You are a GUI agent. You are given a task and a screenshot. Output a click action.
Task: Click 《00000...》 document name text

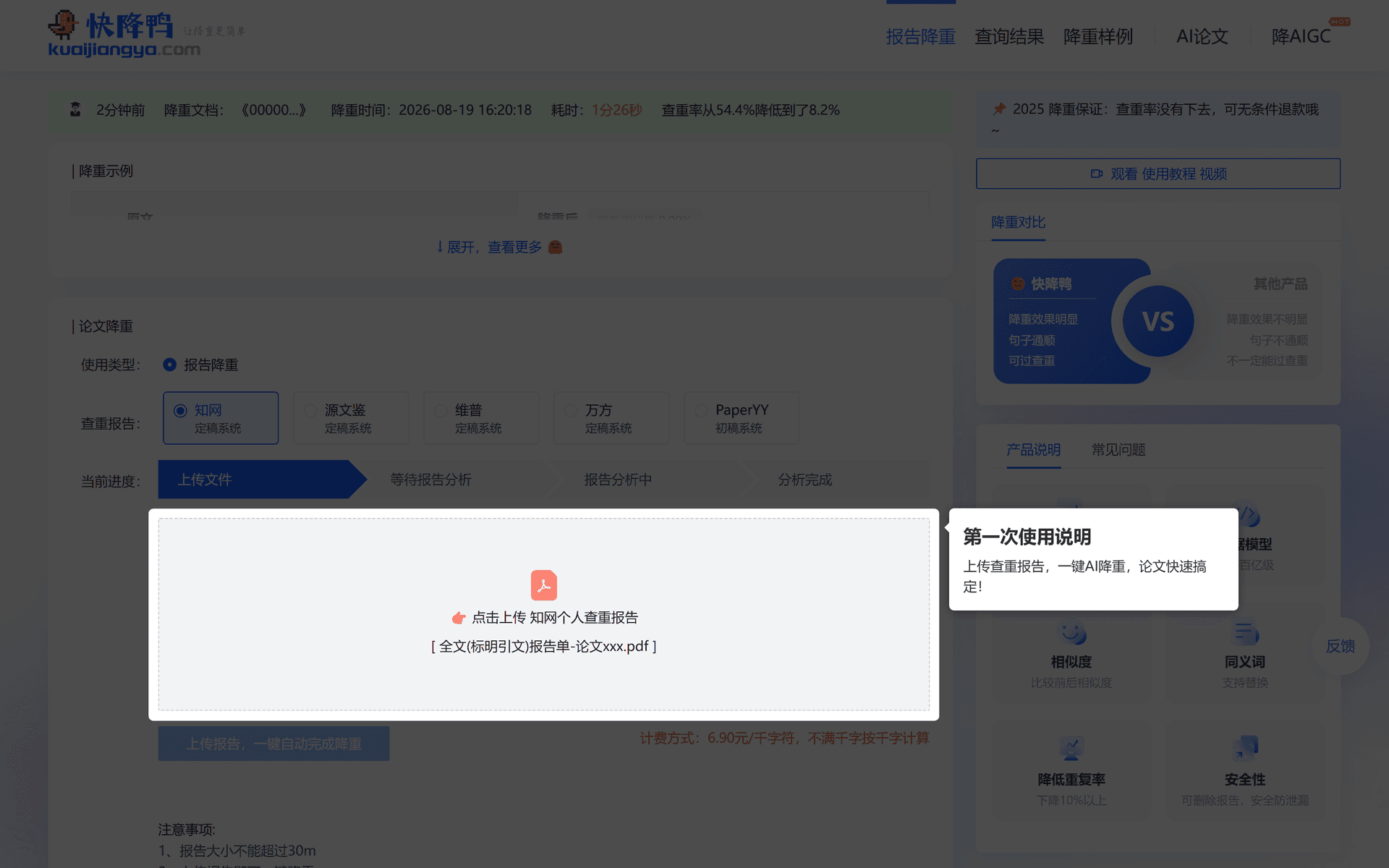[x=274, y=110]
